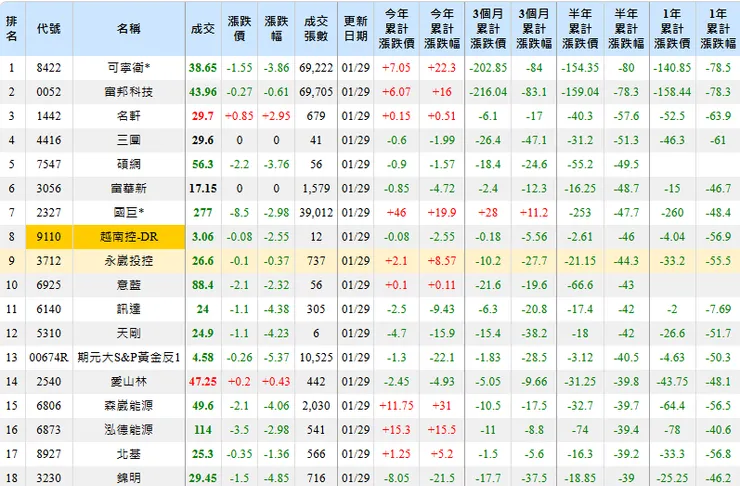The image size is (740, 486).
Task: Click -7.69 value in 訊達 row
Action: point(718,309)
